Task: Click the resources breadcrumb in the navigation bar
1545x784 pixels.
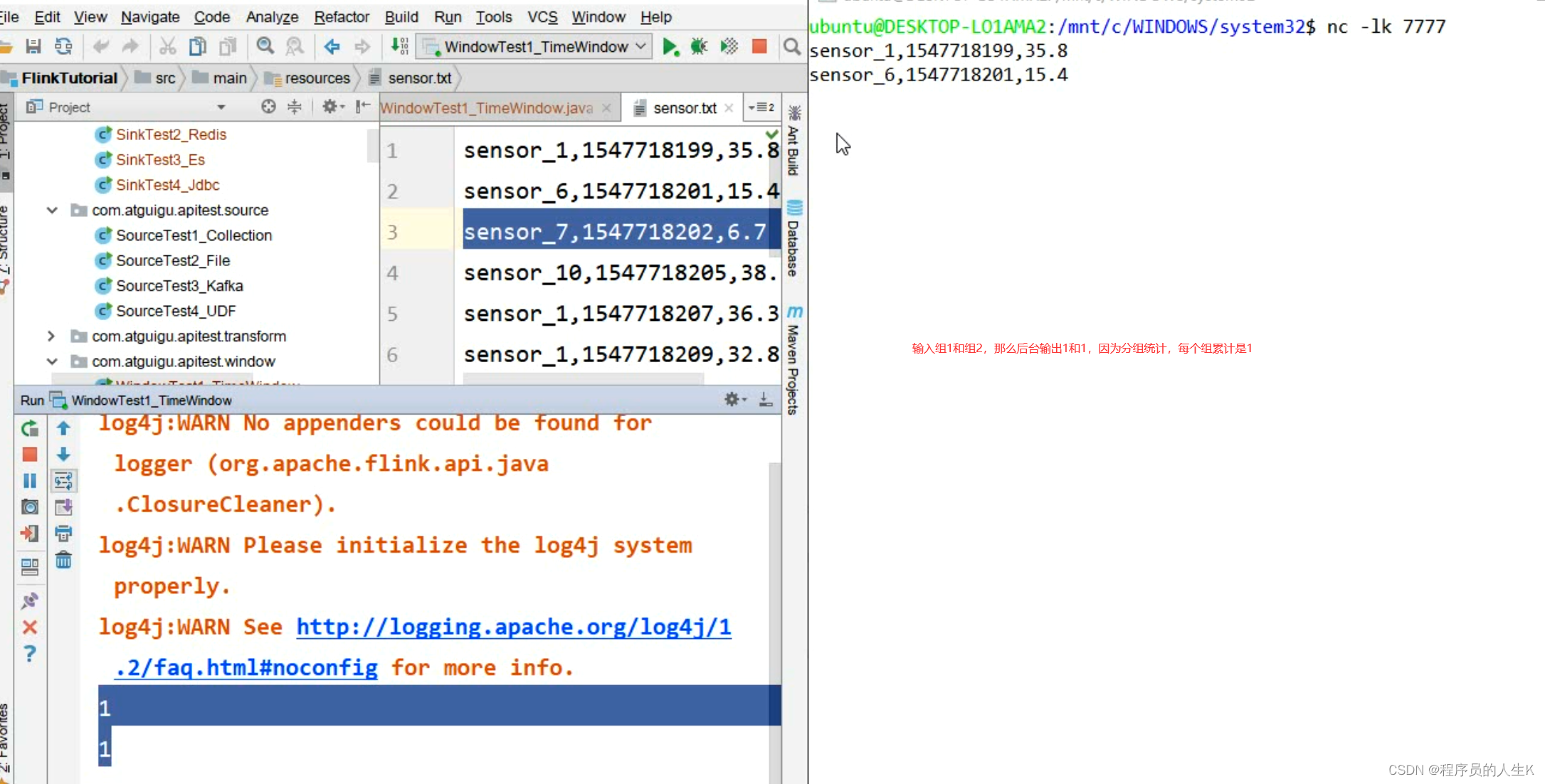Action: (x=317, y=78)
